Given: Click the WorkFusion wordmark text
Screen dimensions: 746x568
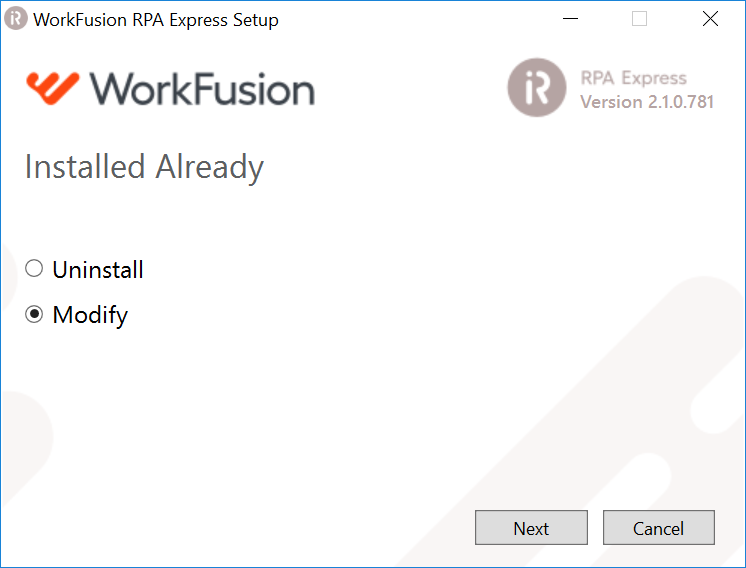Looking at the screenshot, I should point(202,88).
